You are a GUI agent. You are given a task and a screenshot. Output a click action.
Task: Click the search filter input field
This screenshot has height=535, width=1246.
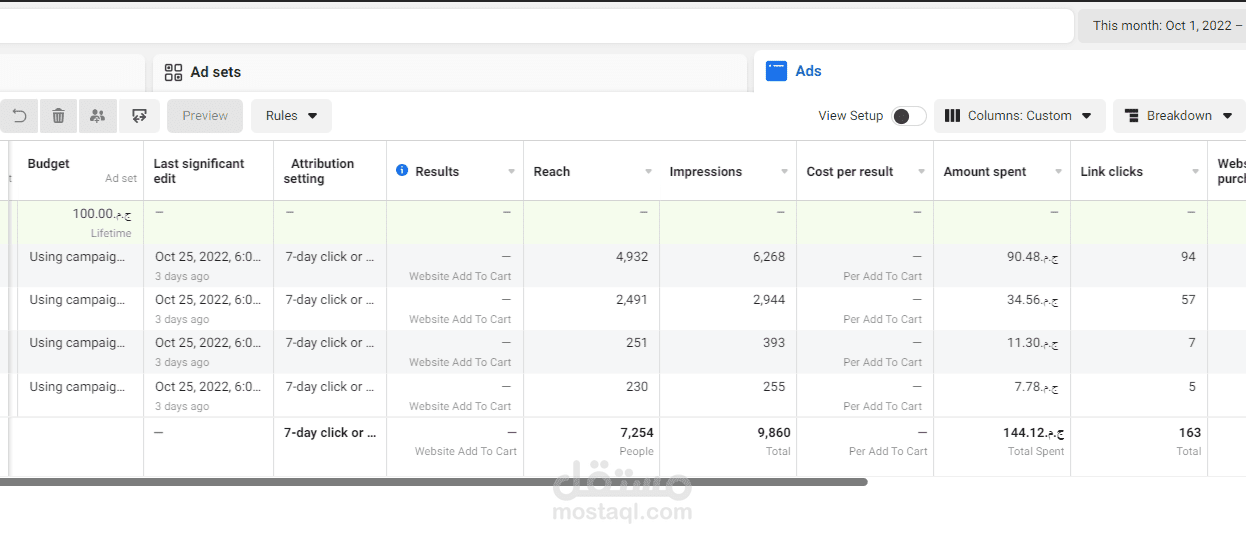pos(536,26)
